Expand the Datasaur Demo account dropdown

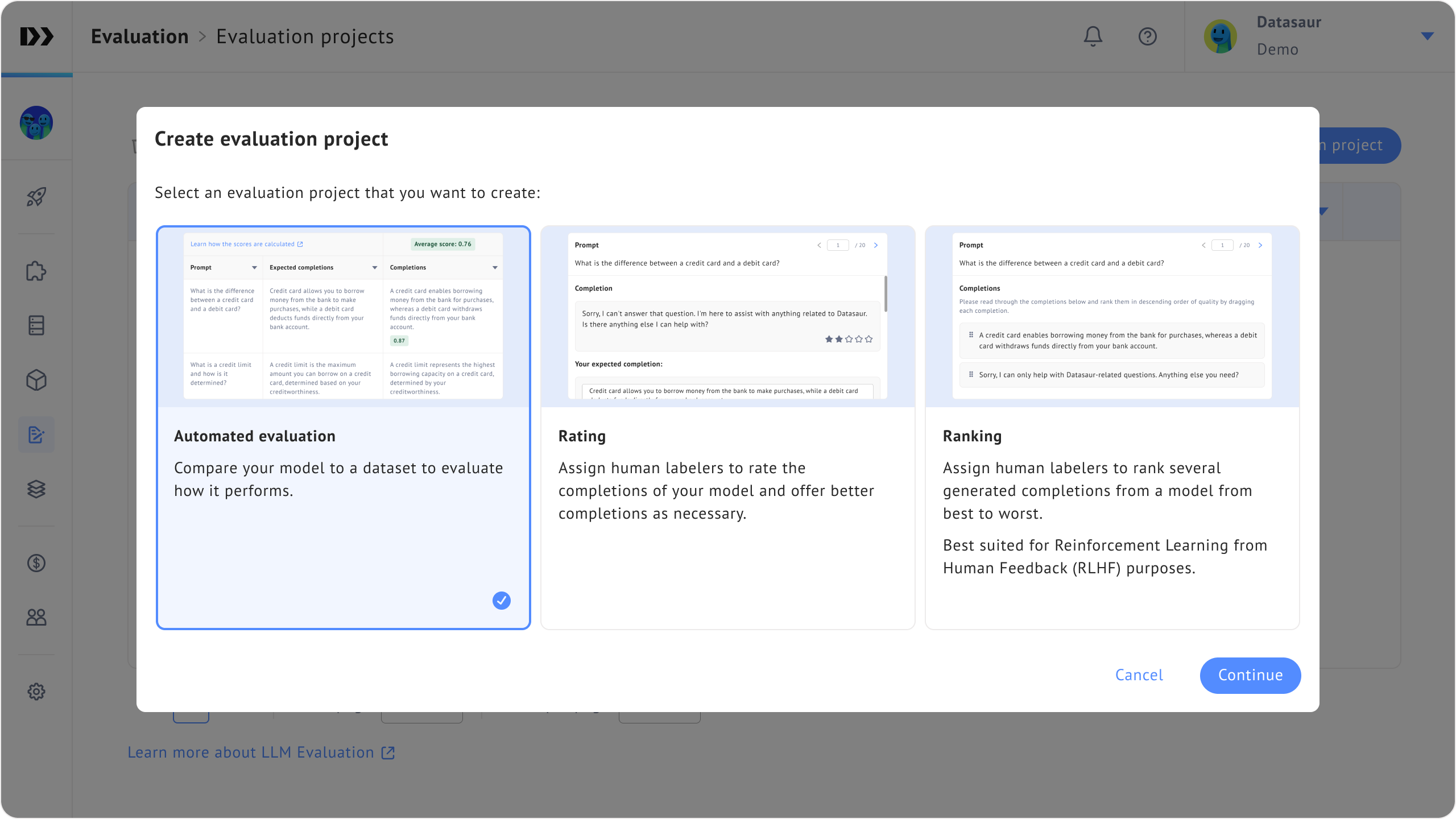click(x=1426, y=36)
